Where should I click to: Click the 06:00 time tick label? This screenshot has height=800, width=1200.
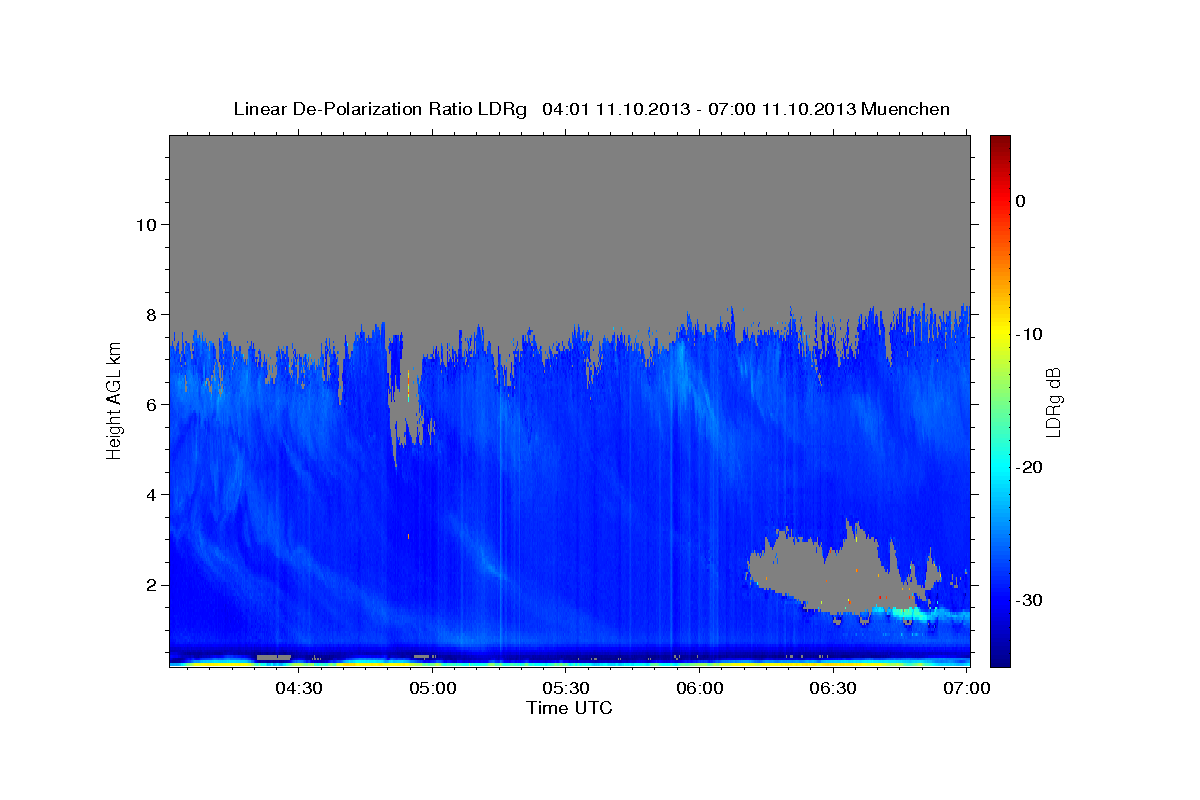coord(699,688)
